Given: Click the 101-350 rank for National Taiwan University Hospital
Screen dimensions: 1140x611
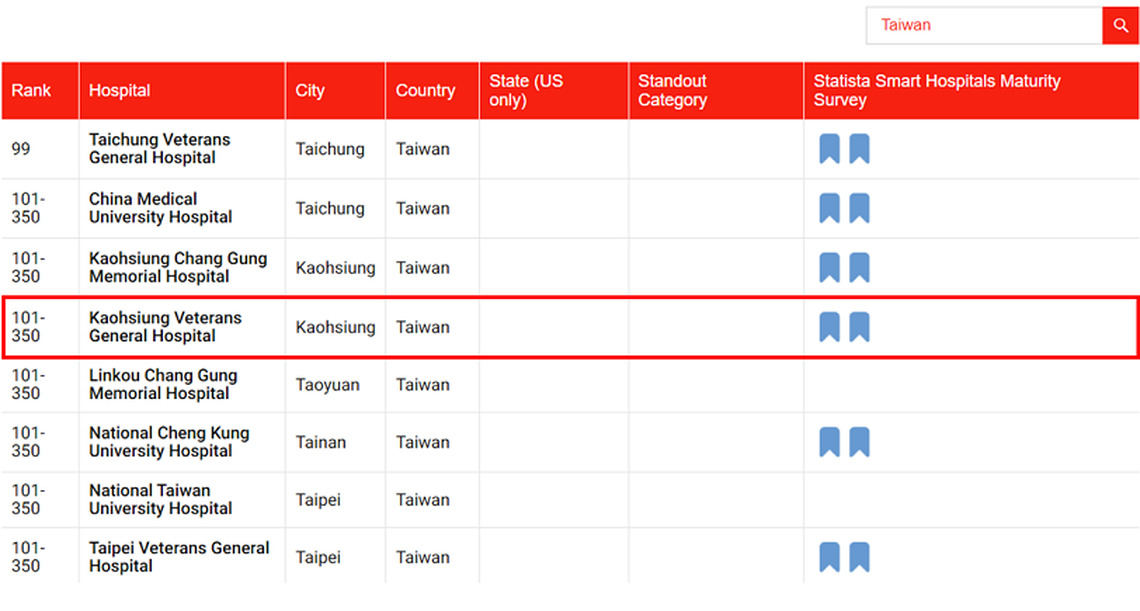Looking at the screenshot, I should pyautogui.click(x=28, y=499).
